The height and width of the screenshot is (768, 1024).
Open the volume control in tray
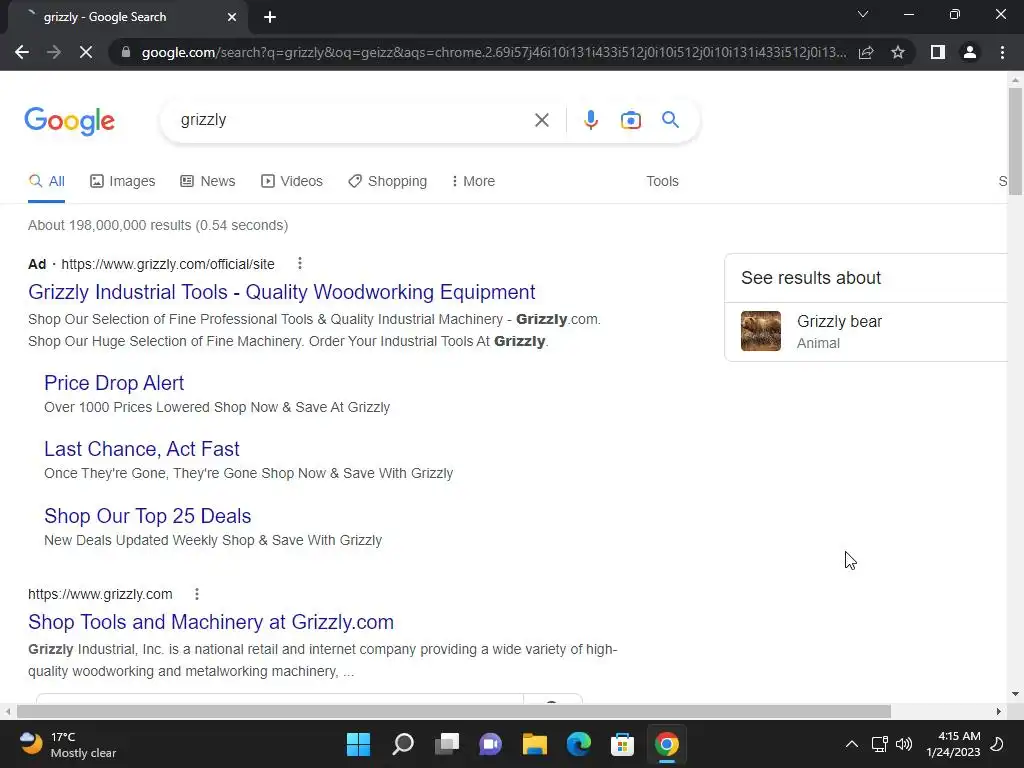904,744
